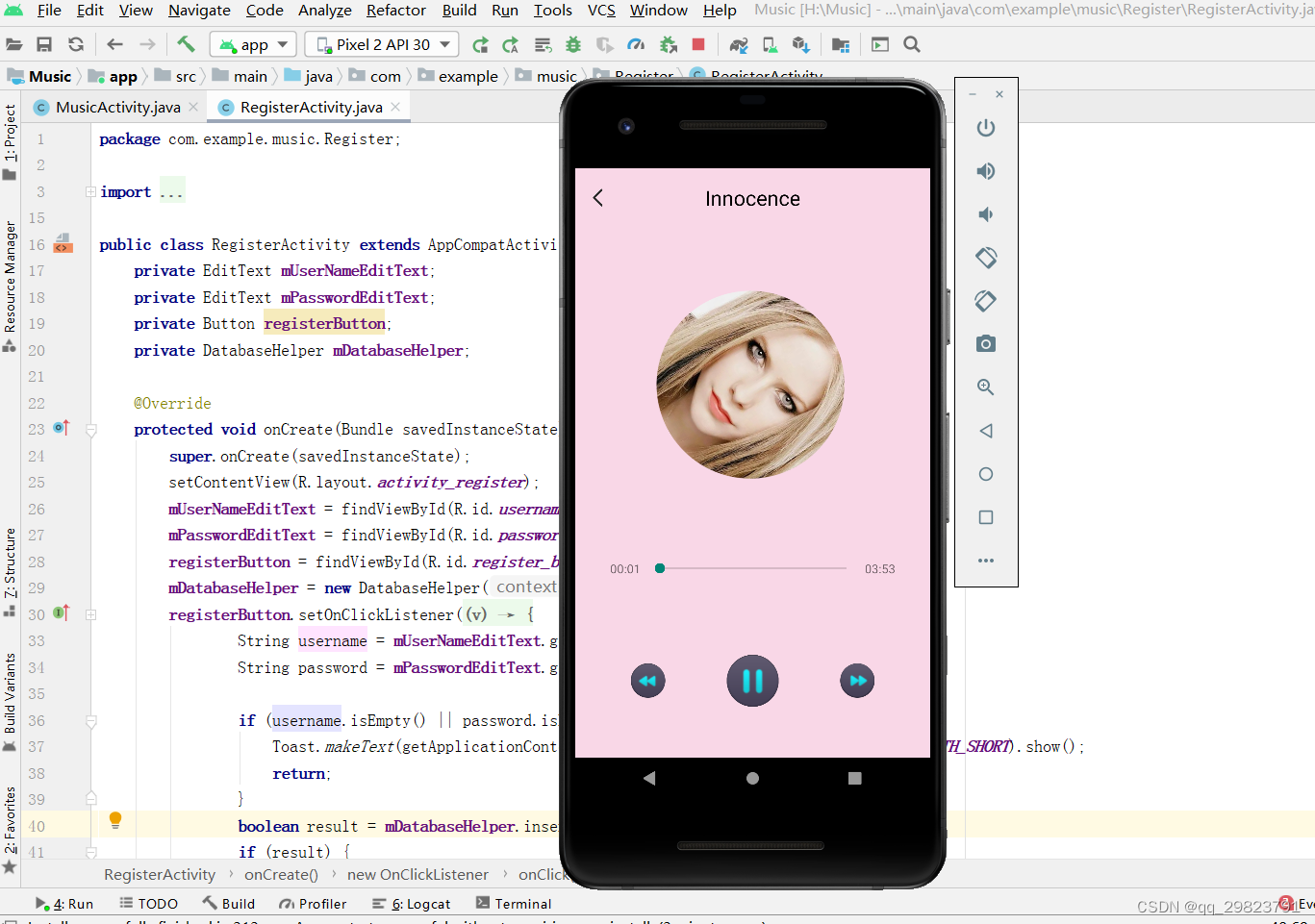Open the Refactor menu

point(396,10)
